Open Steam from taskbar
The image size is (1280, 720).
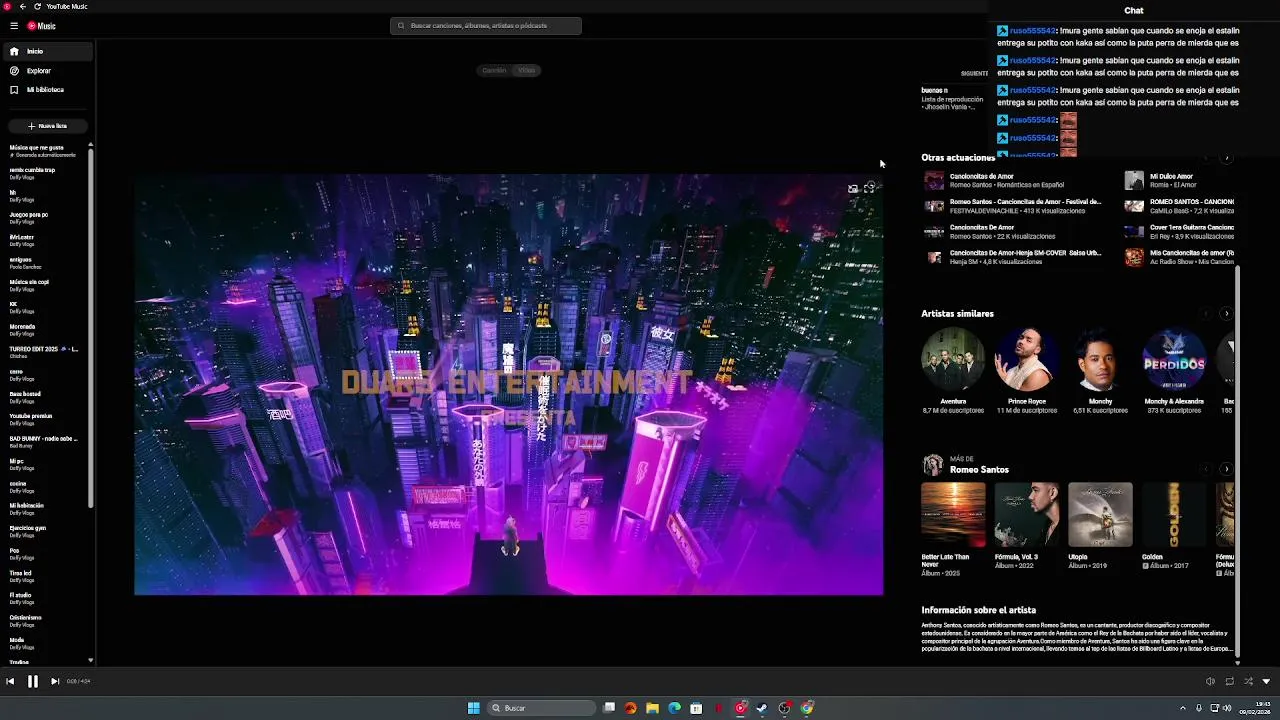coord(762,708)
